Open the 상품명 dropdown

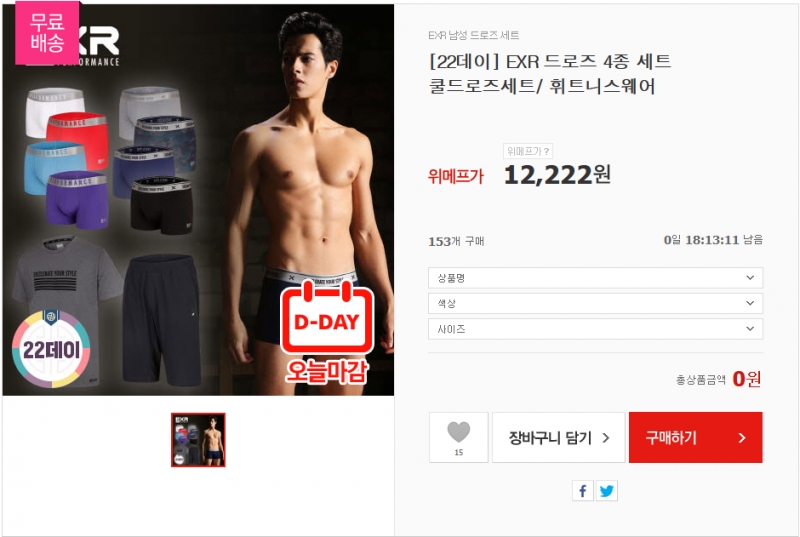click(x=595, y=278)
